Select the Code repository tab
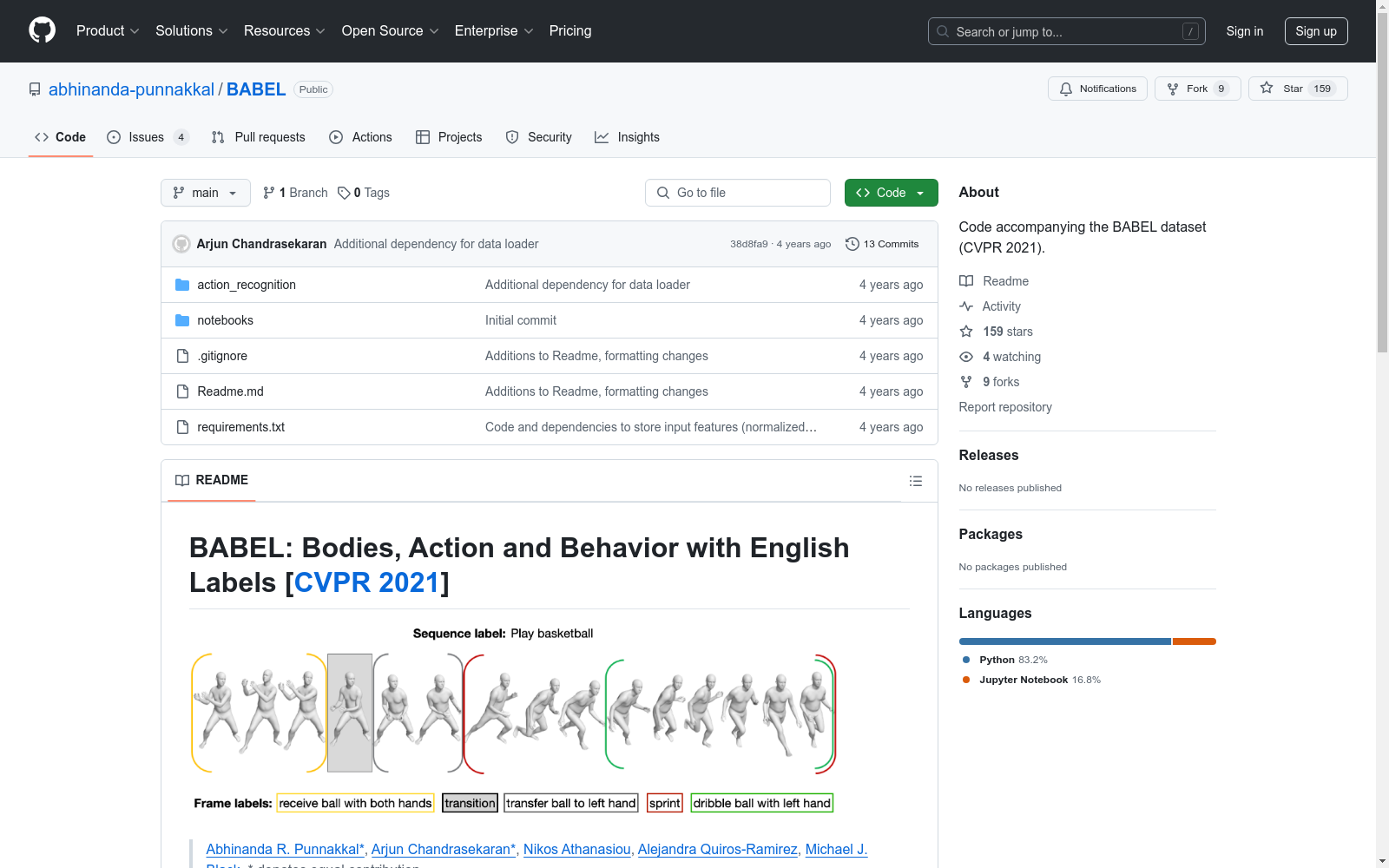Viewport: 1389px width, 868px height. coord(61,137)
